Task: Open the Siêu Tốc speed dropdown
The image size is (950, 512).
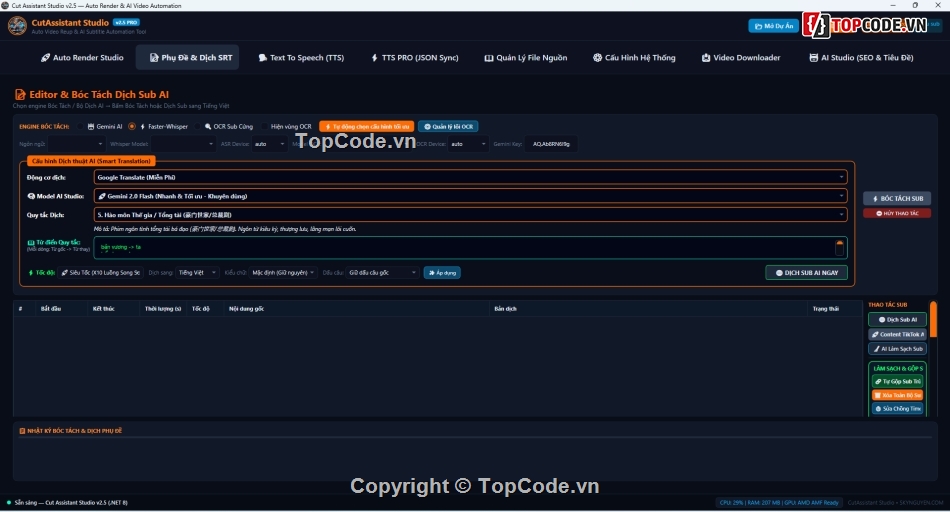Action: point(101,273)
